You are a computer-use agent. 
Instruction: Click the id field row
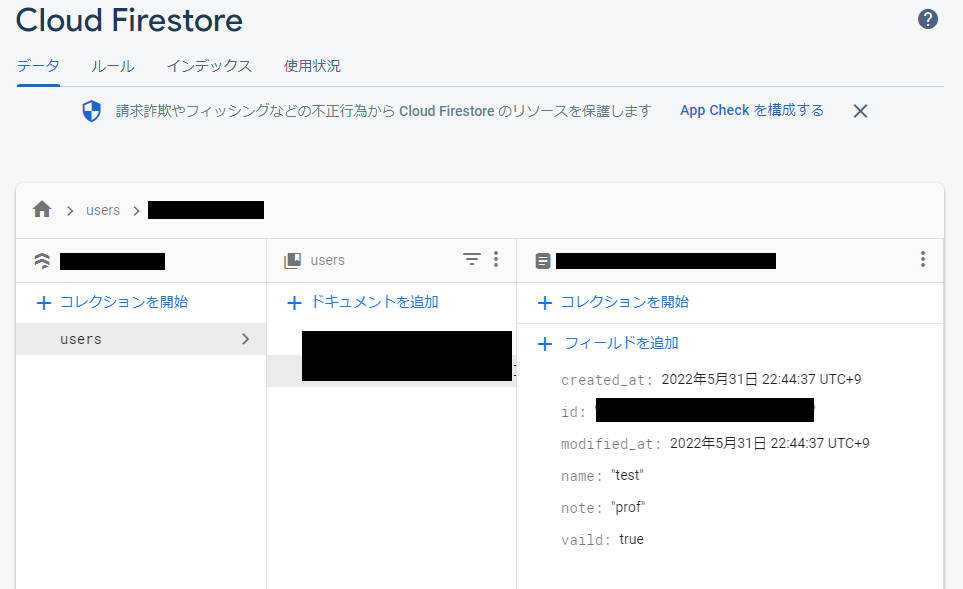688,410
